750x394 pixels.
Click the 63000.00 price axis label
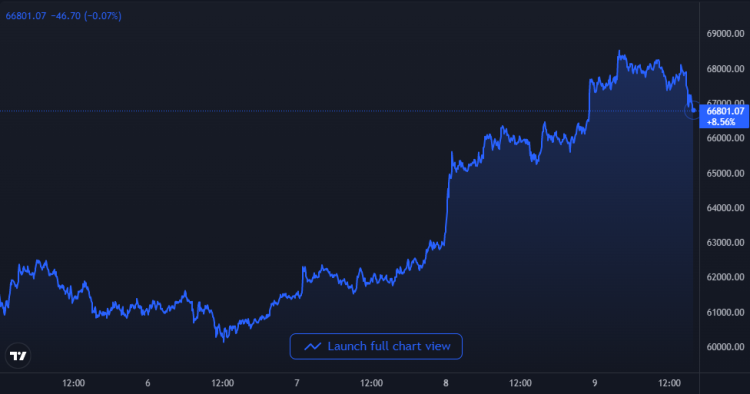(x=725, y=242)
